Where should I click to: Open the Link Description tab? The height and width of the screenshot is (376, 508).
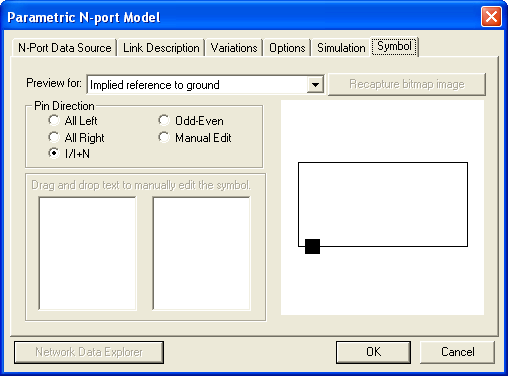tap(161, 48)
